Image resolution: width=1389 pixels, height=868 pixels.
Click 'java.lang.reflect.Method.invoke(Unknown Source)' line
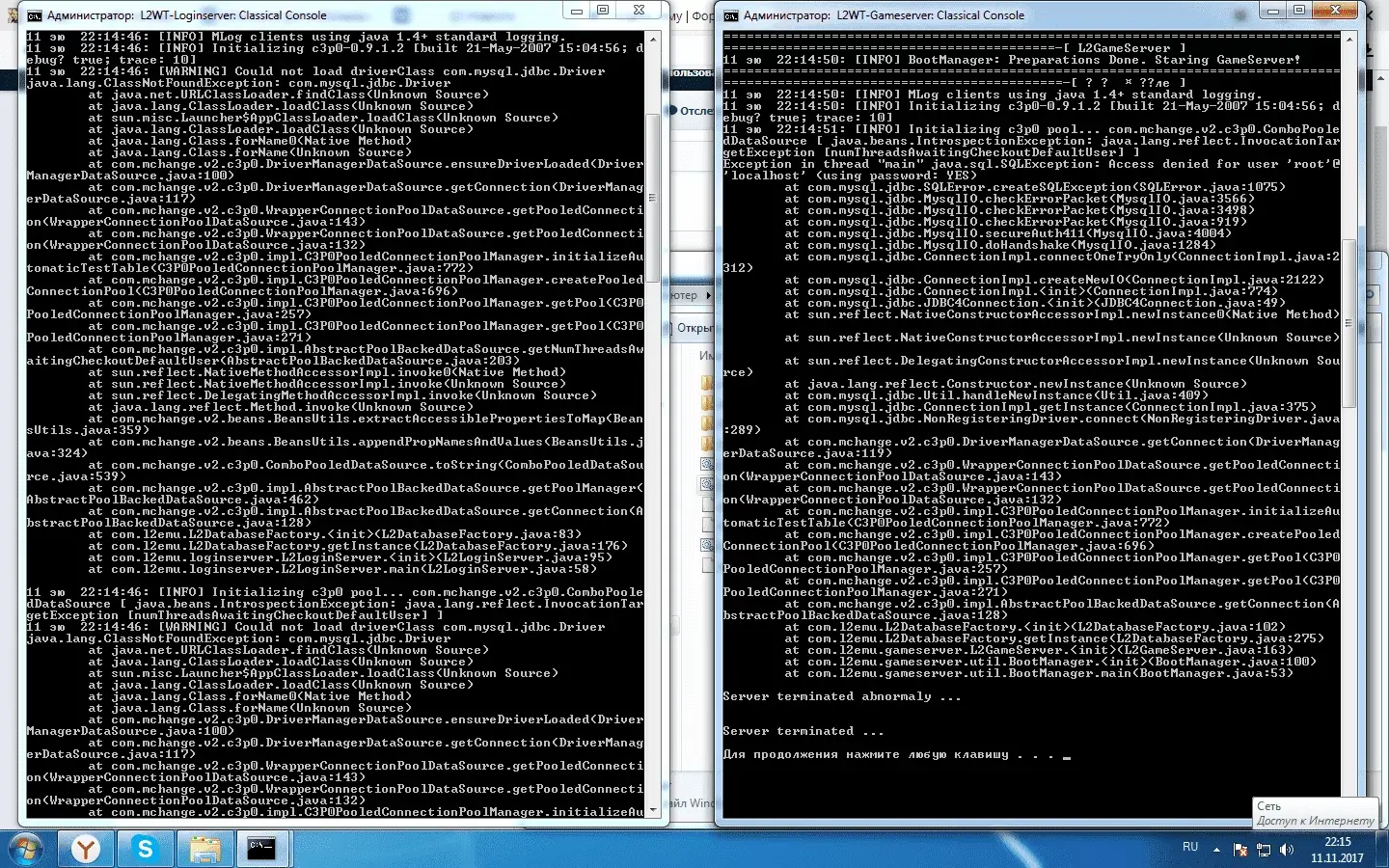coord(292,407)
